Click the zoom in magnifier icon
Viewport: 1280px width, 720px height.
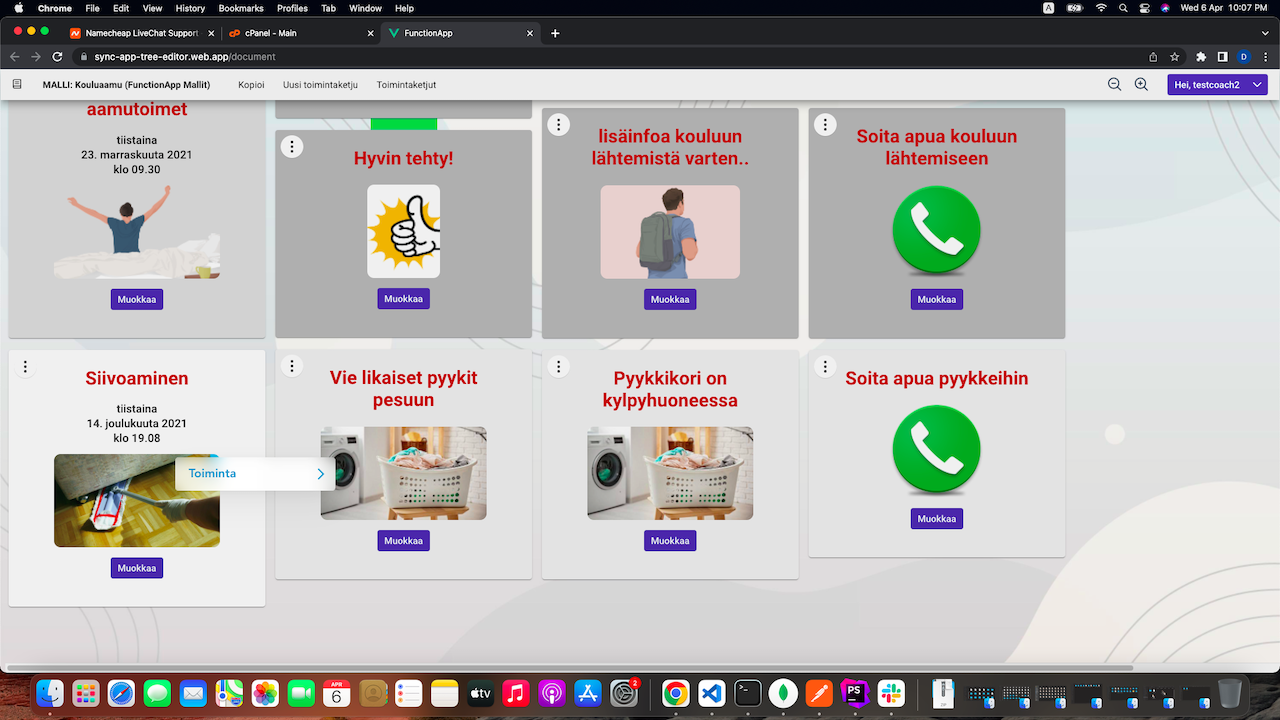click(x=1141, y=85)
